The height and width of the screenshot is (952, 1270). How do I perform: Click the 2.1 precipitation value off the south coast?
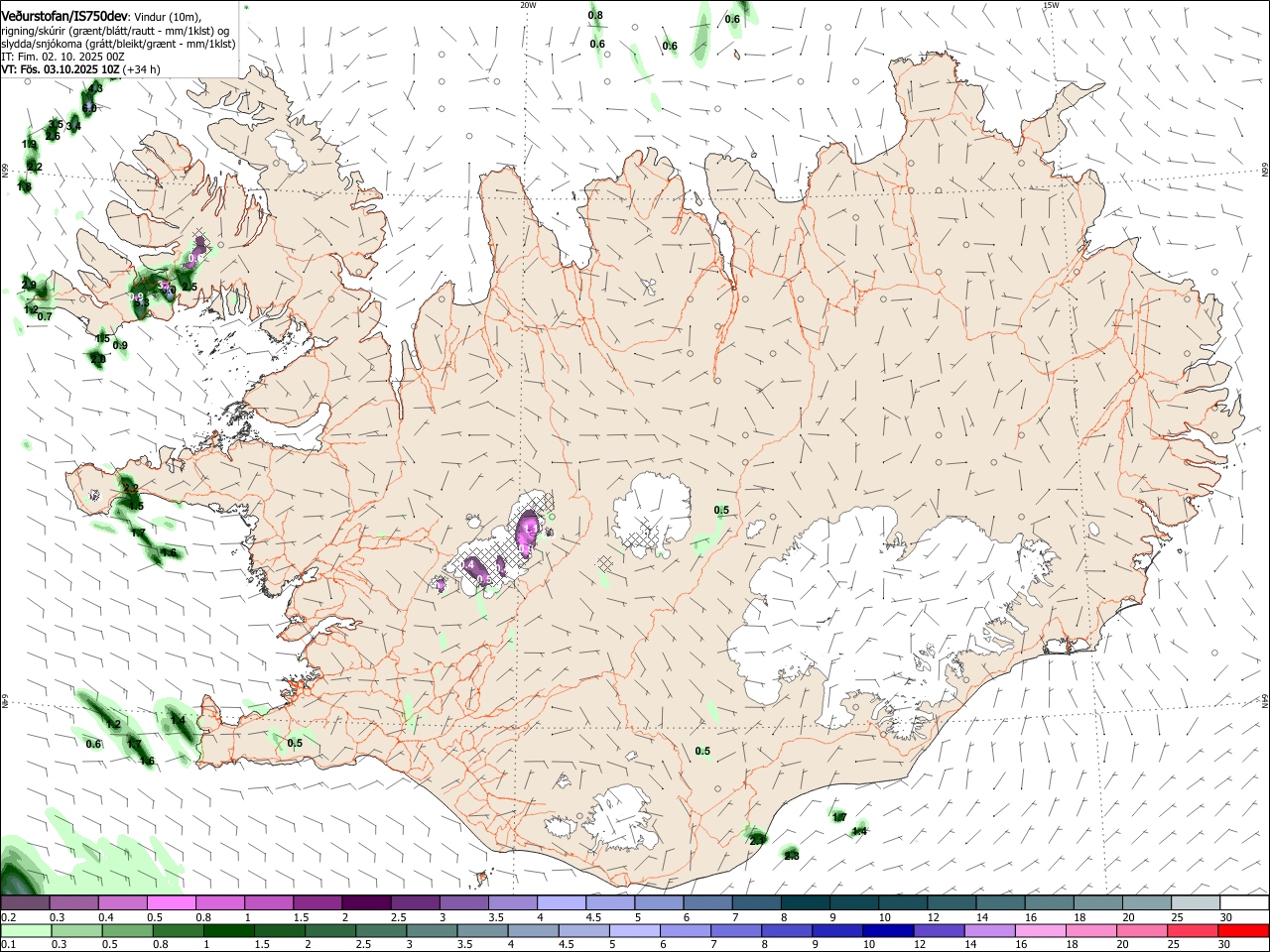coord(757,840)
